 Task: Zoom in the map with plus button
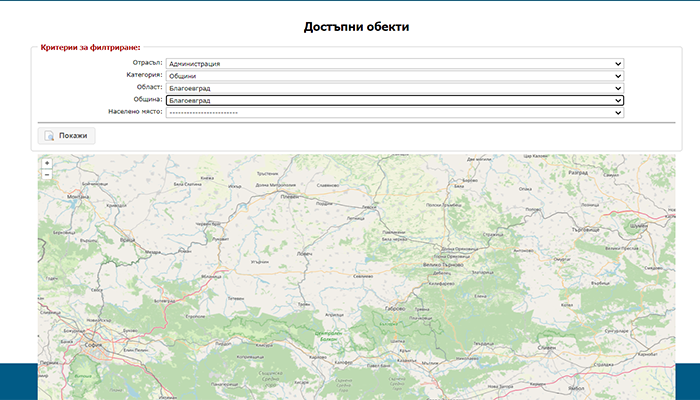(x=47, y=163)
